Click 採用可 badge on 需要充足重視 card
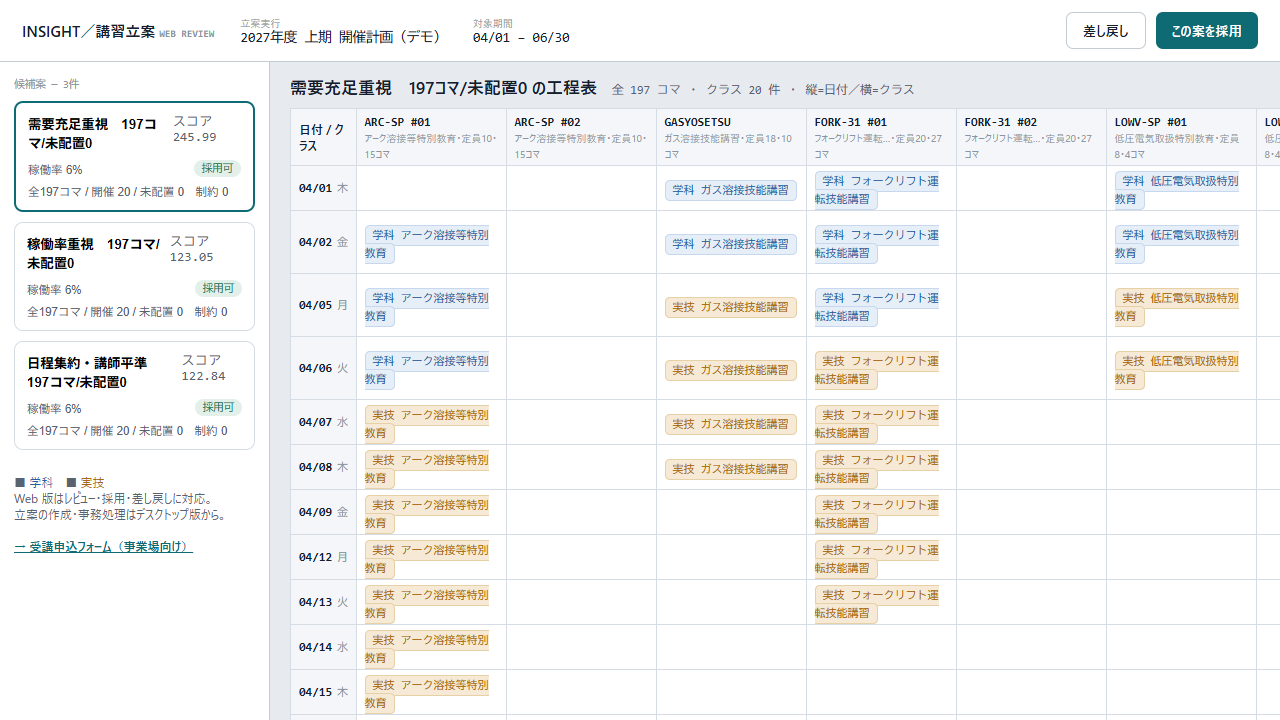1280x720 pixels. [217, 168]
